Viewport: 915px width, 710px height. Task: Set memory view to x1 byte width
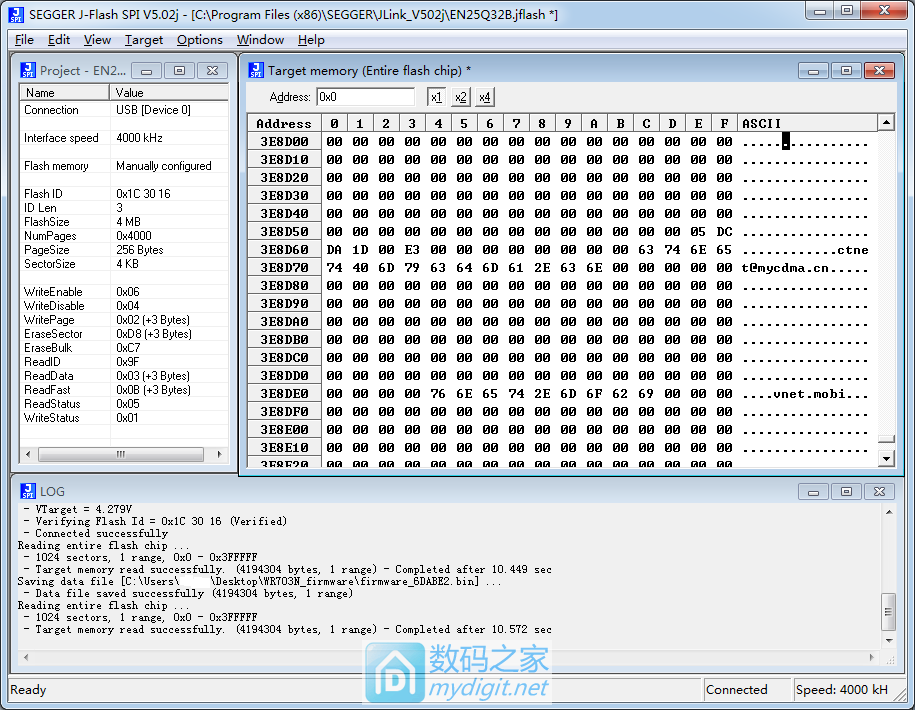pyautogui.click(x=436, y=97)
